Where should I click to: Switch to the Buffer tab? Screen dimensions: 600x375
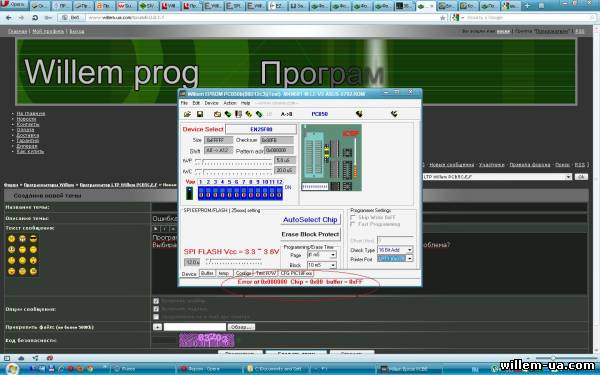(207, 273)
